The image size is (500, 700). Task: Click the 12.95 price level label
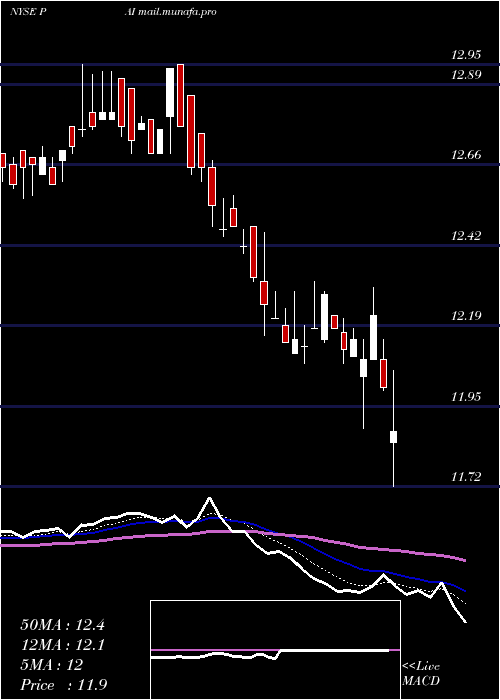466,55
